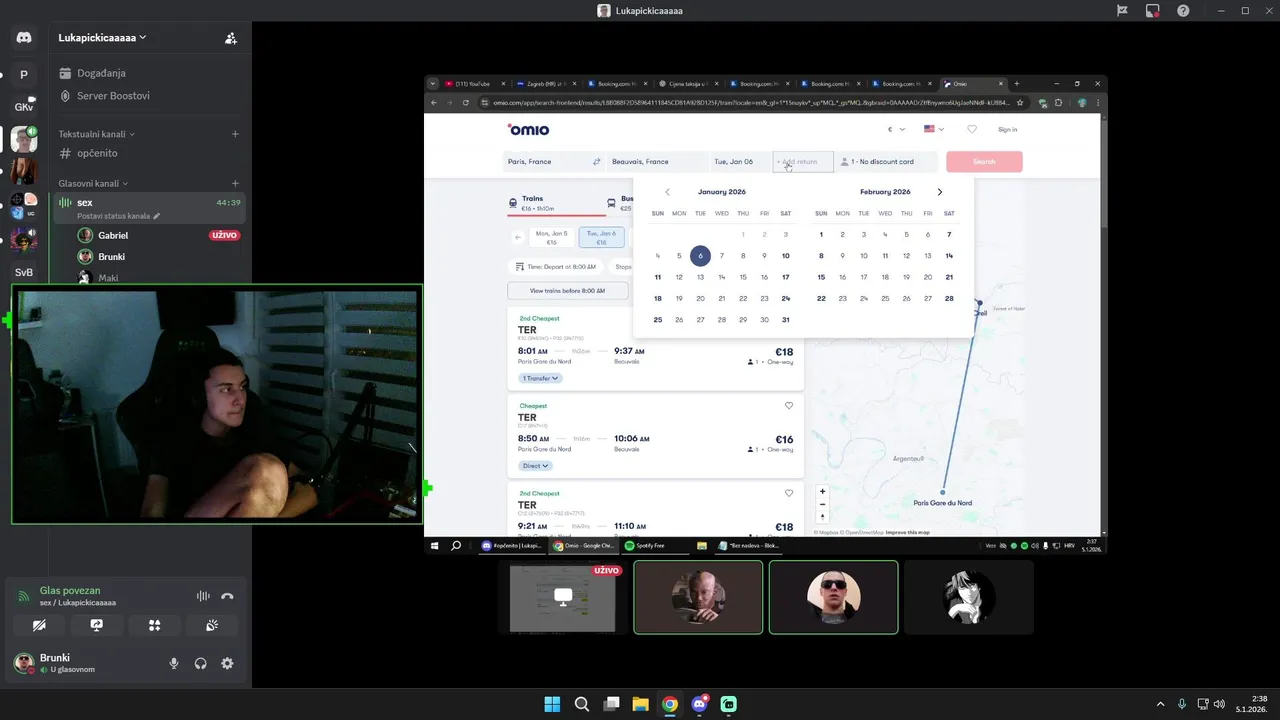Mute the microphone next to Brunki

click(174, 663)
